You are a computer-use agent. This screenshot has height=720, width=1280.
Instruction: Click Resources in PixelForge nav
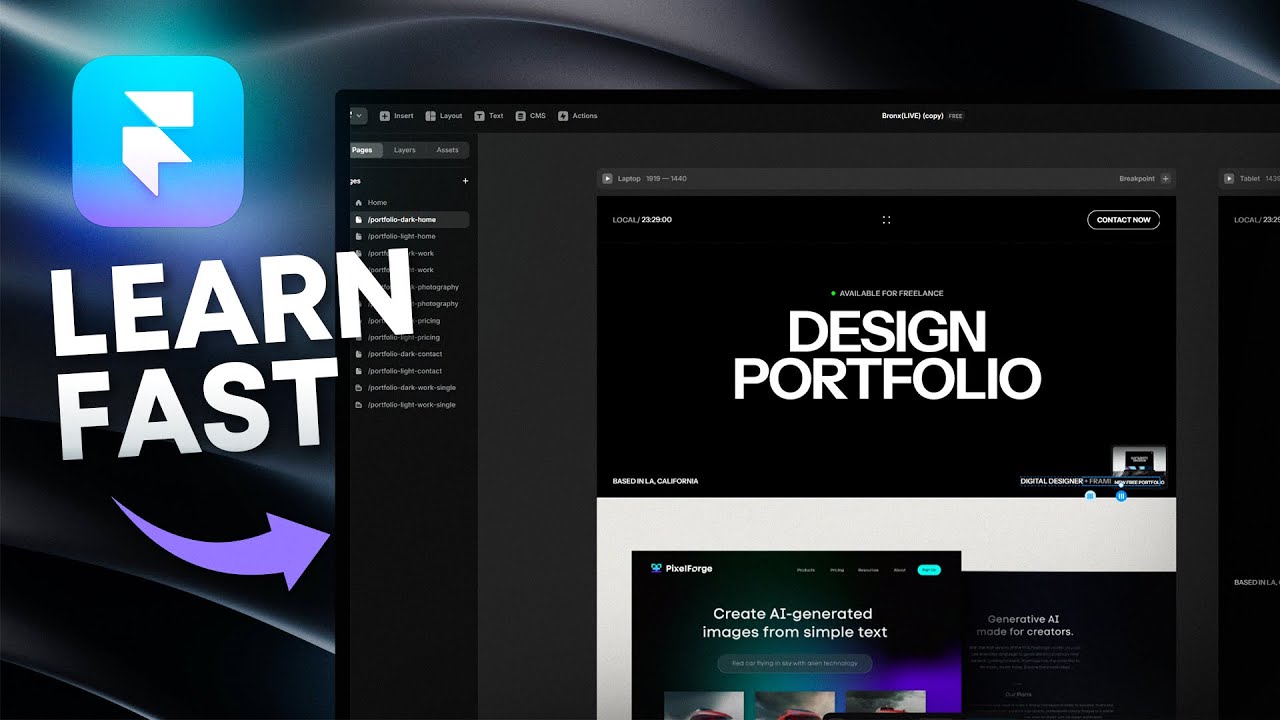[868, 570]
